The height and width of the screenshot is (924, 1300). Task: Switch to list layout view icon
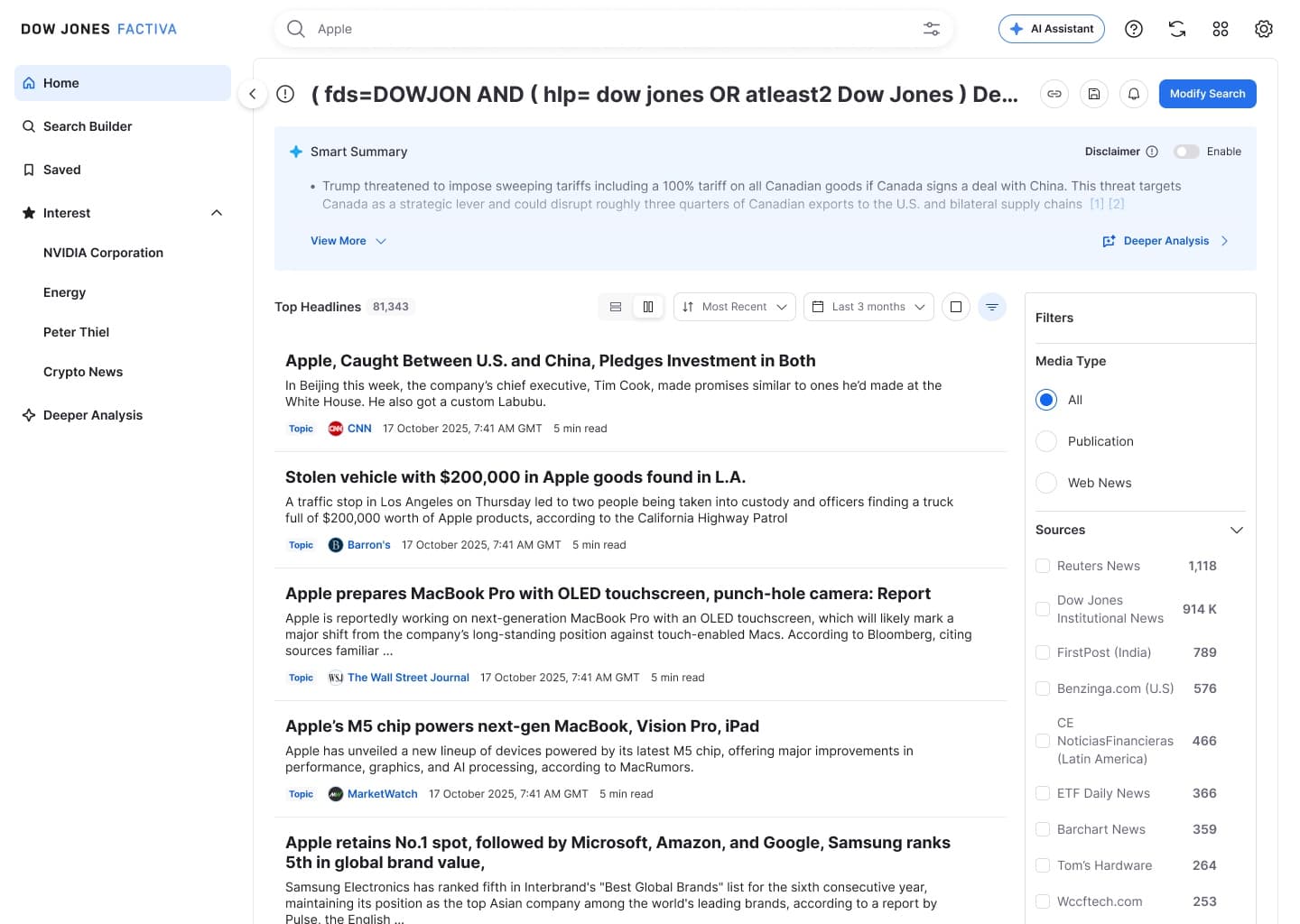click(616, 307)
